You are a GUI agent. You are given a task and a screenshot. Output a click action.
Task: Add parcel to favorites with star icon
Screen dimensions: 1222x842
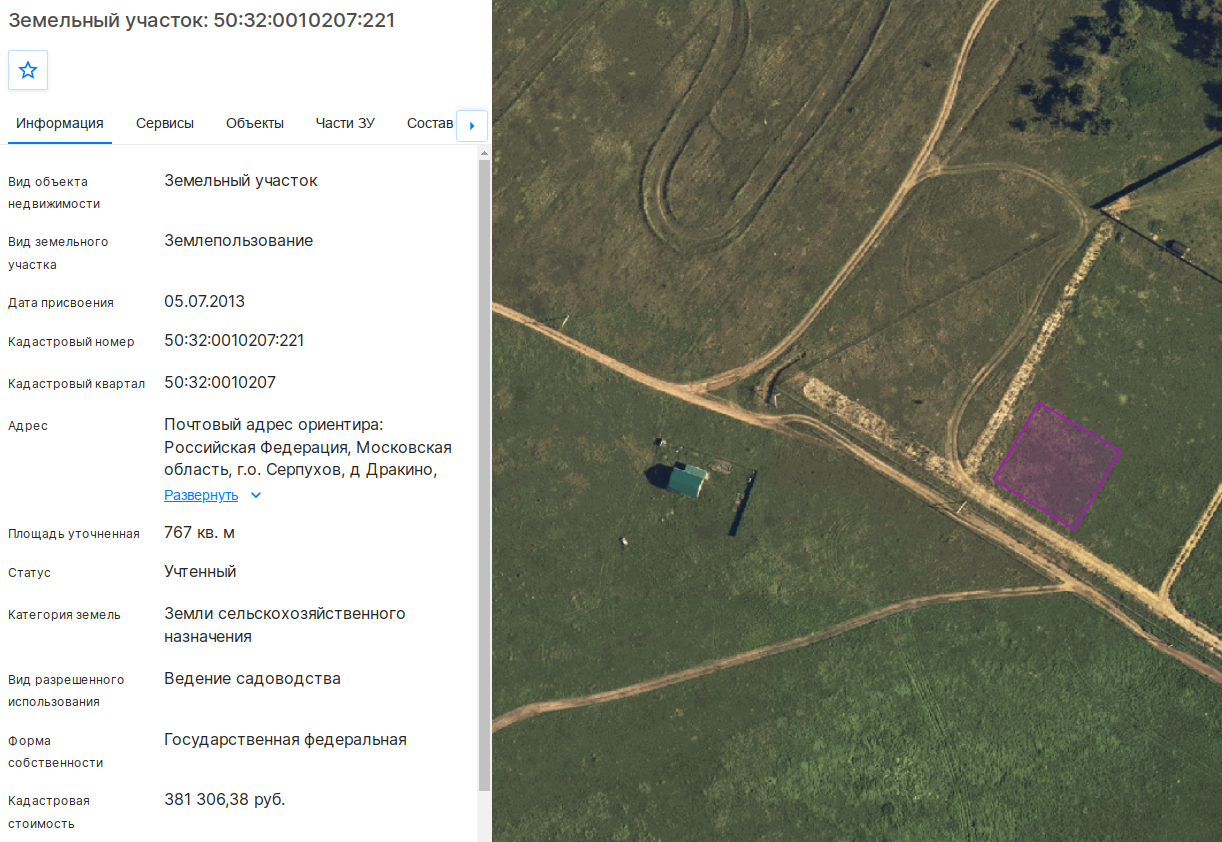(x=28, y=70)
